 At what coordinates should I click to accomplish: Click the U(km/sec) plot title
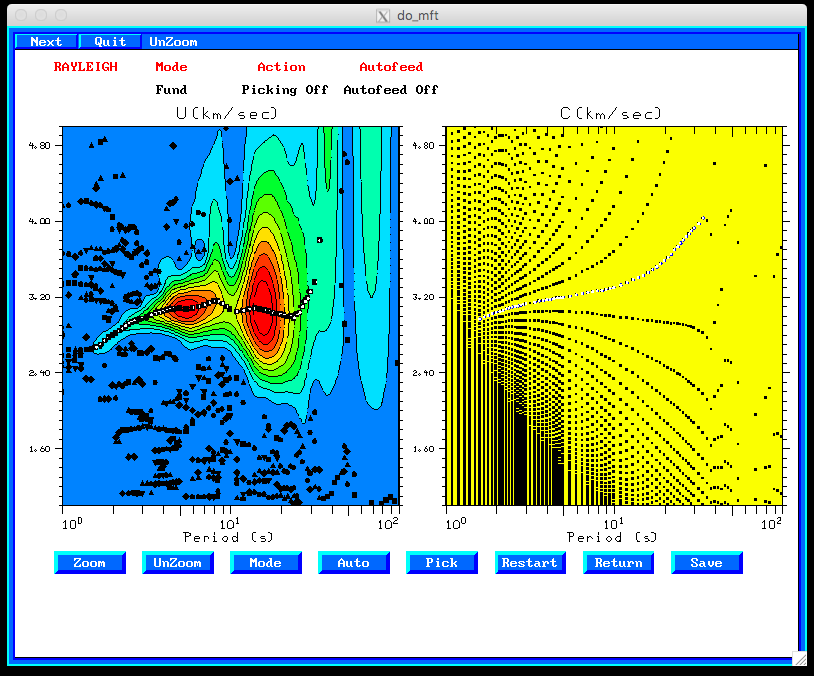227,113
